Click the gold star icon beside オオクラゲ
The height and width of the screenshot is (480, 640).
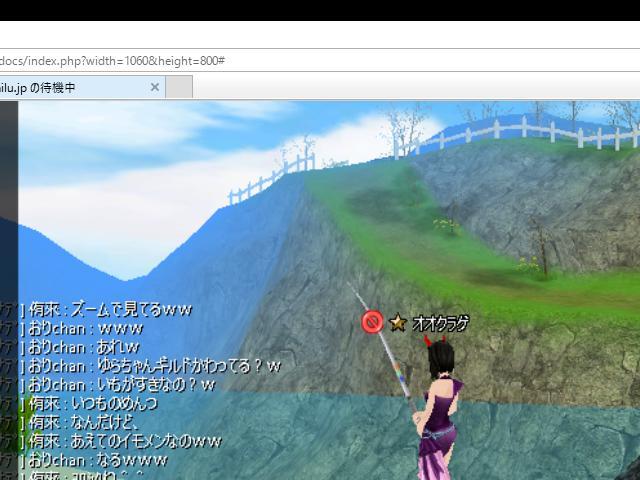tap(398, 323)
